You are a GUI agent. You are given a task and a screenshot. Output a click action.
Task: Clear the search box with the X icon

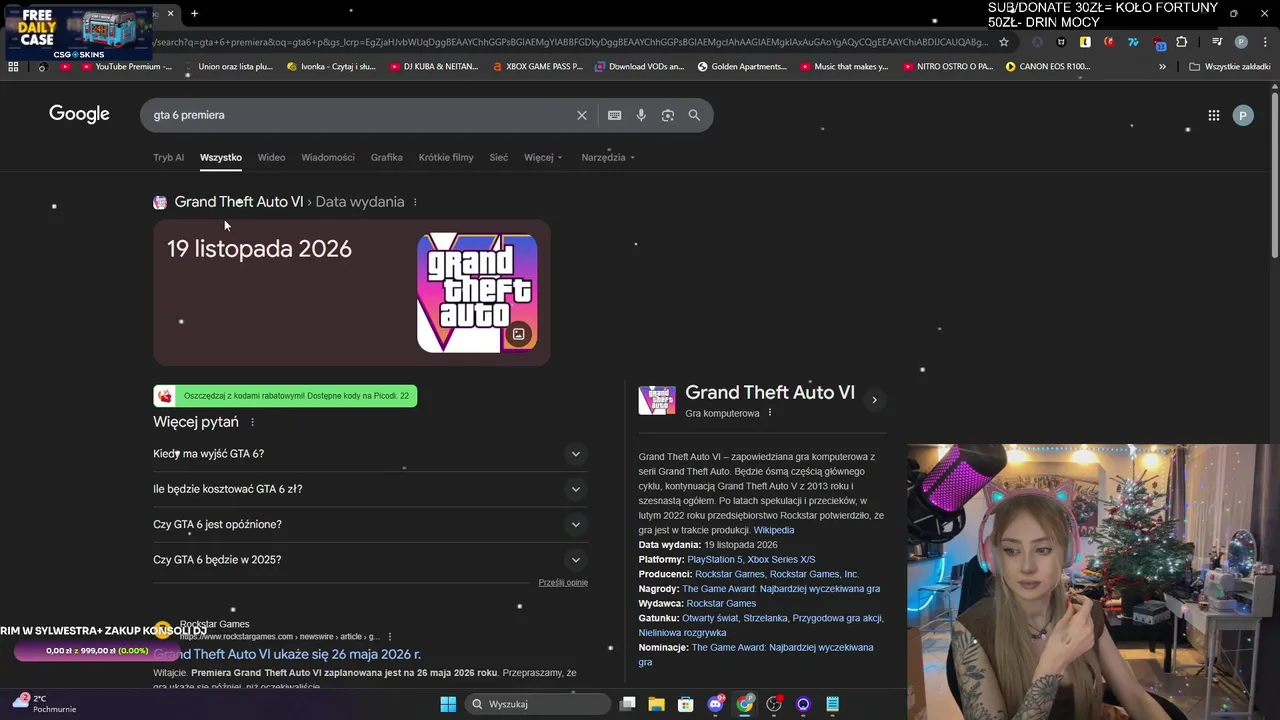(581, 115)
